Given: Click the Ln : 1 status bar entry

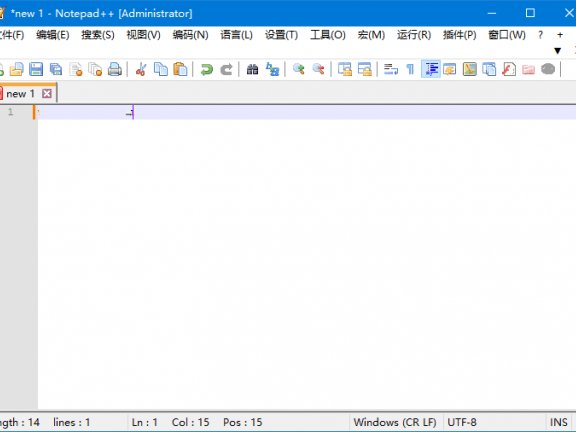Looking at the screenshot, I should 145,422.
